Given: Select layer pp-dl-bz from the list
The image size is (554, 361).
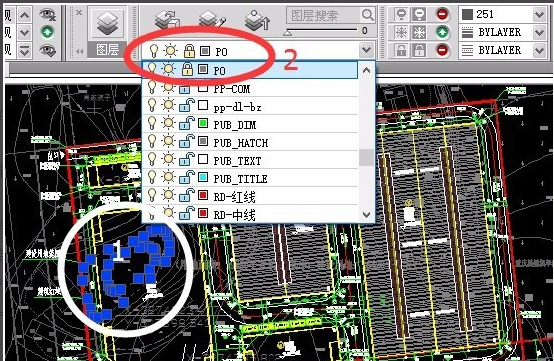Looking at the screenshot, I should (x=250, y=106).
